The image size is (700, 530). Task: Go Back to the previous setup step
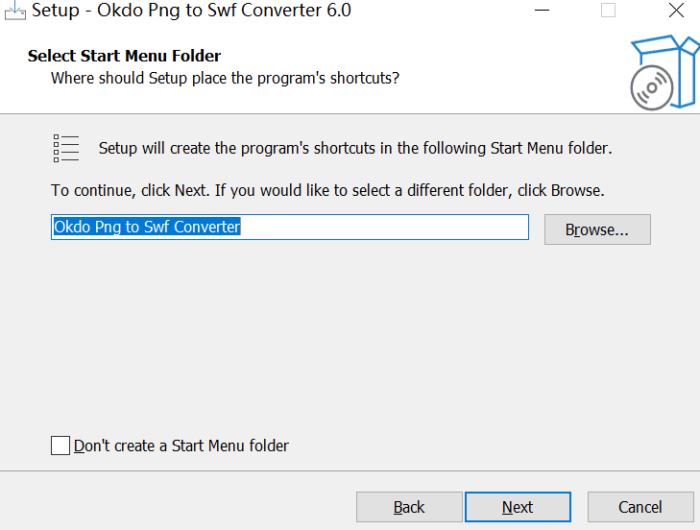[x=409, y=507]
